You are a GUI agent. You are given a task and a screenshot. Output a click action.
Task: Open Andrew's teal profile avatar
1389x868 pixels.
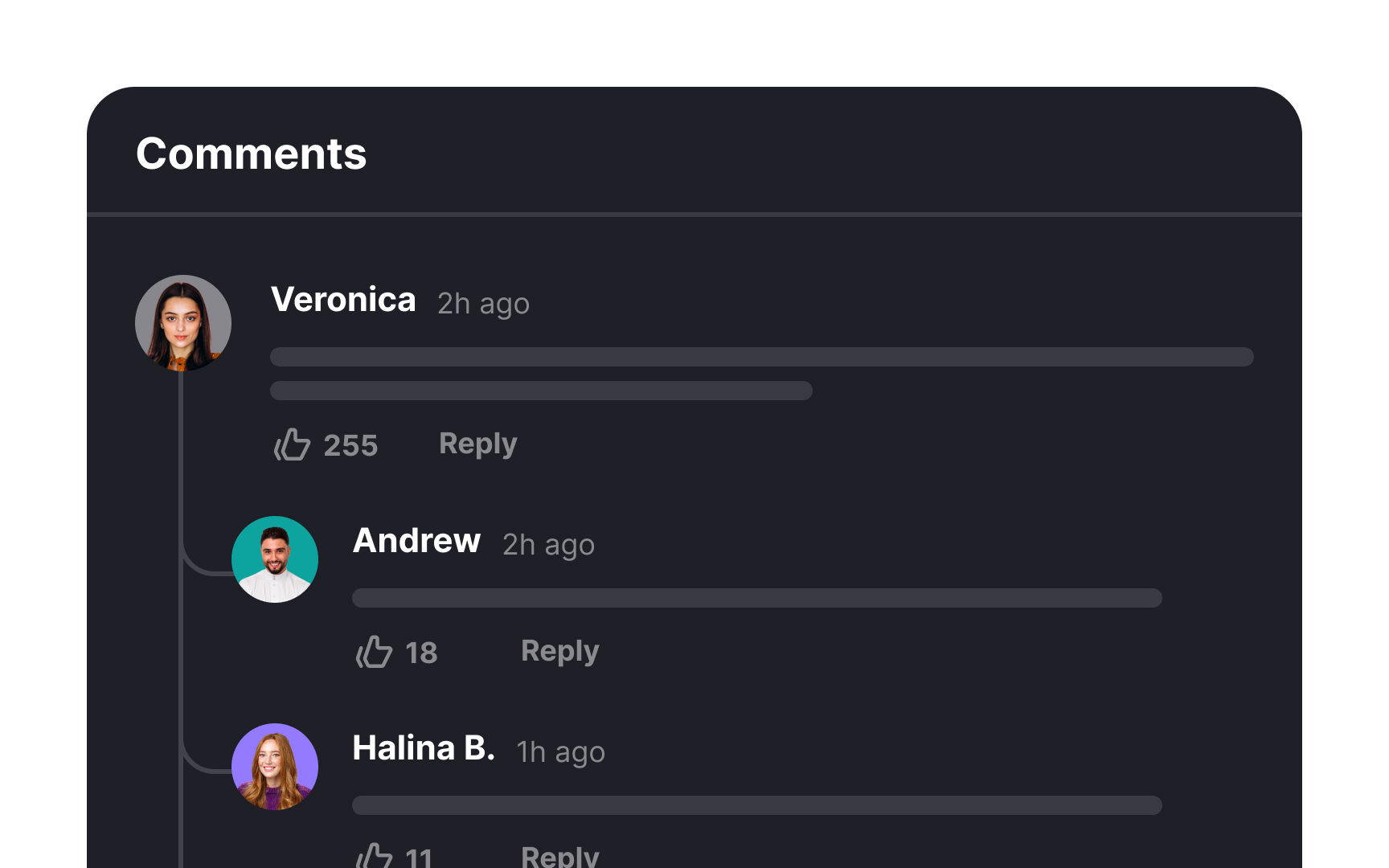tap(275, 559)
